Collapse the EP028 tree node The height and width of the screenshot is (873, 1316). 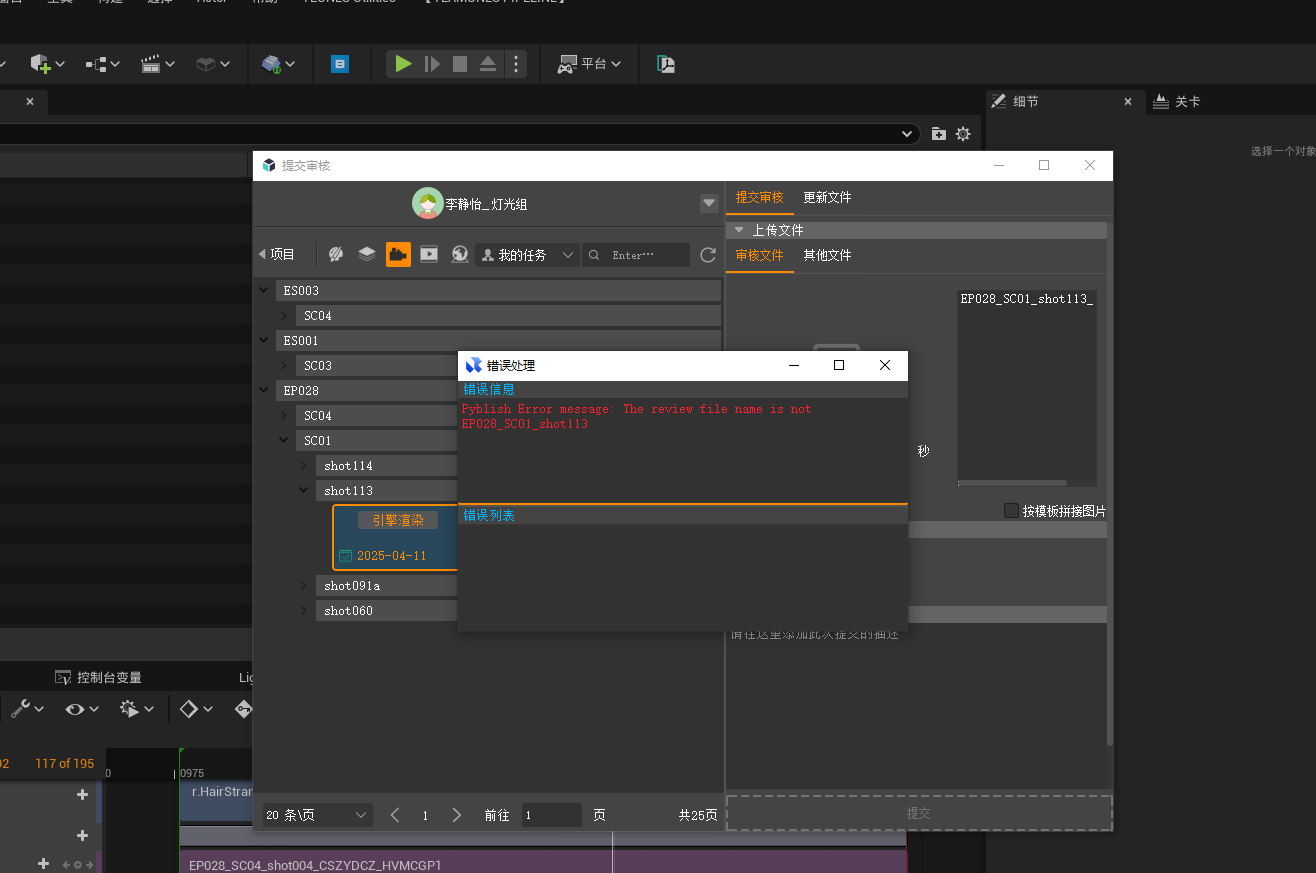point(264,390)
